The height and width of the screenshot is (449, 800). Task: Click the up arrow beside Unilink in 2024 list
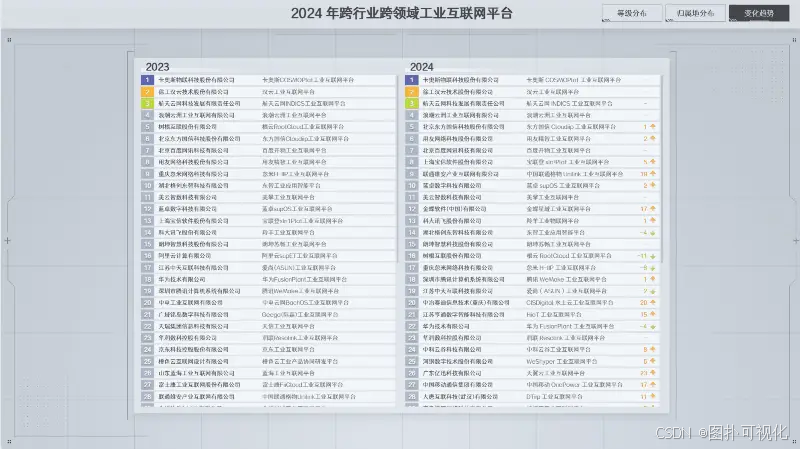pyautogui.click(x=653, y=173)
